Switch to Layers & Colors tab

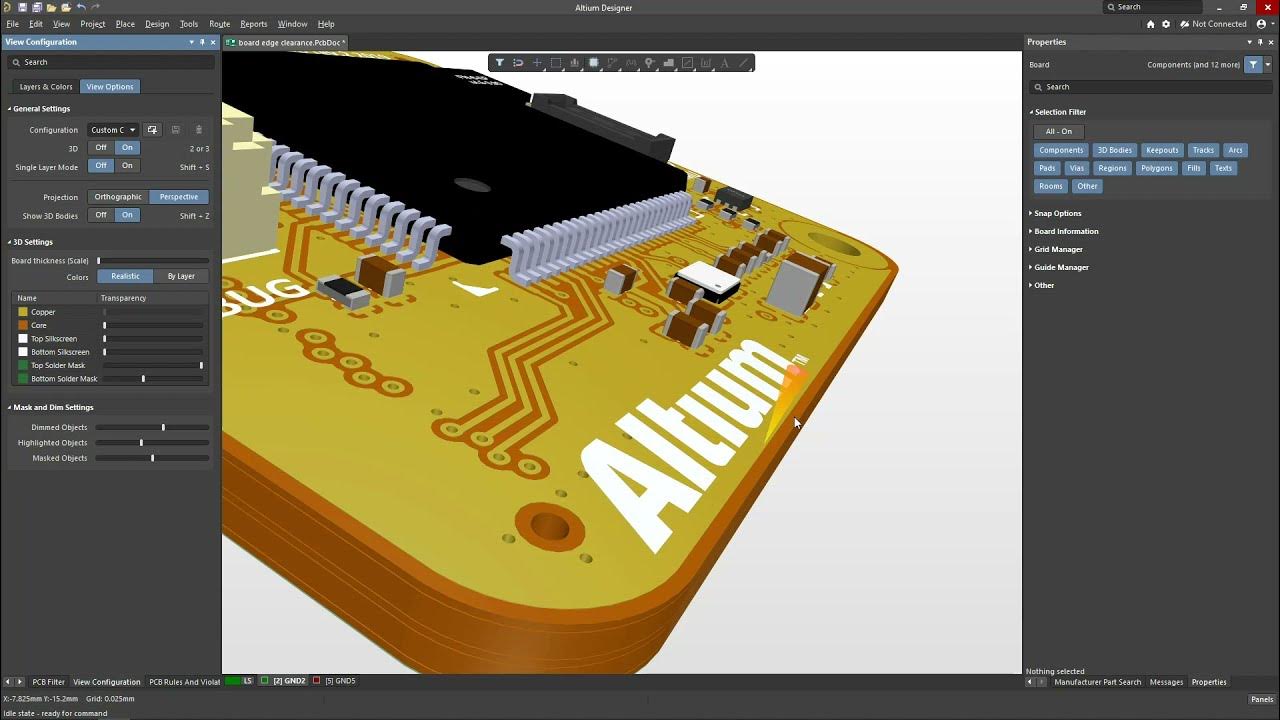pos(46,87)
